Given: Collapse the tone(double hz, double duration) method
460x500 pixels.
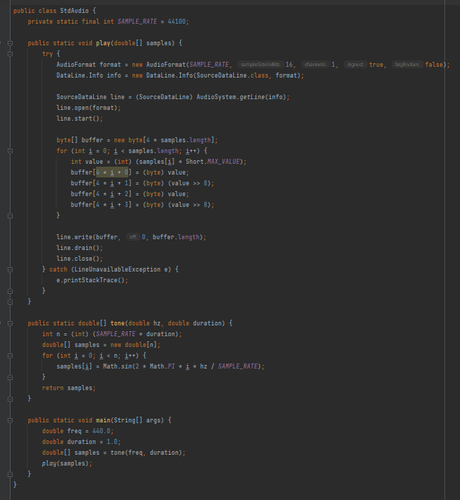Looking at the screenshot, I should [10, 323].
